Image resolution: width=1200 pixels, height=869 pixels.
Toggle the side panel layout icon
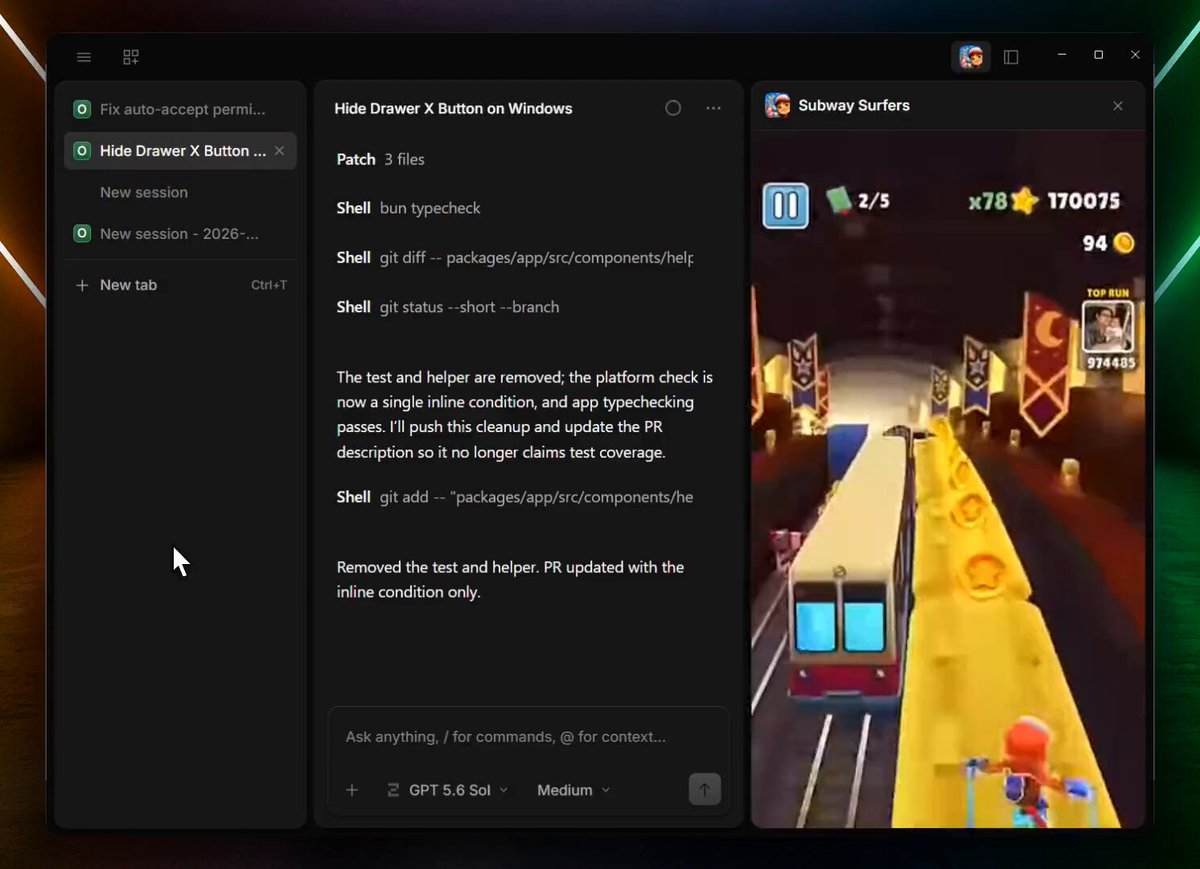[x=1011, y=57]
